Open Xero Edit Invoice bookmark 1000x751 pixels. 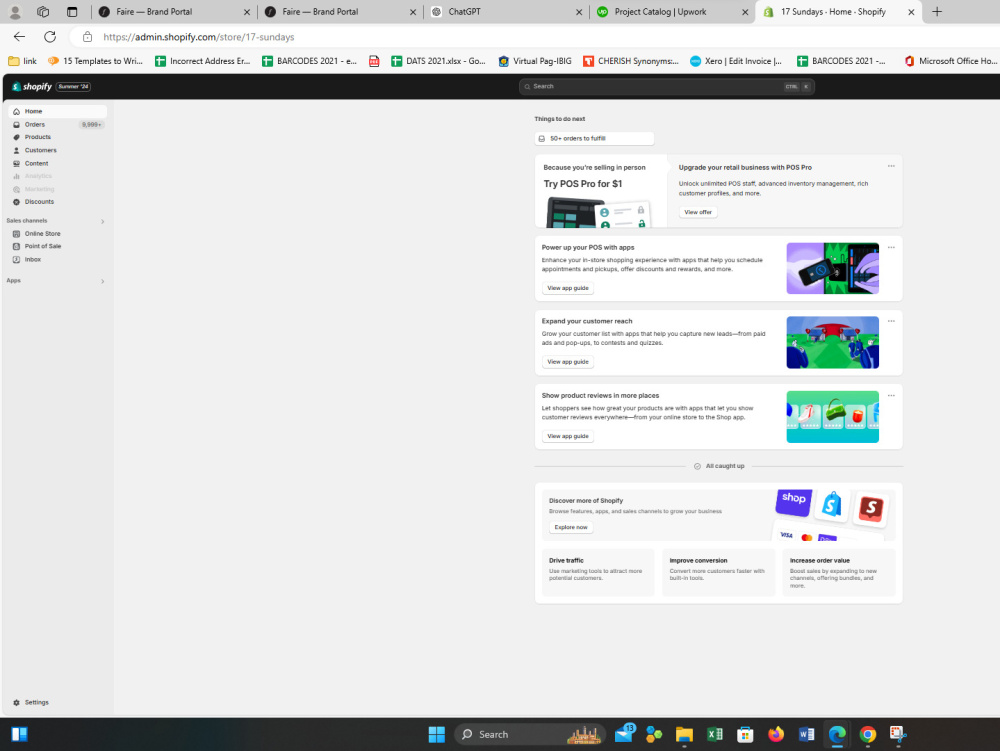pos(736,61)
